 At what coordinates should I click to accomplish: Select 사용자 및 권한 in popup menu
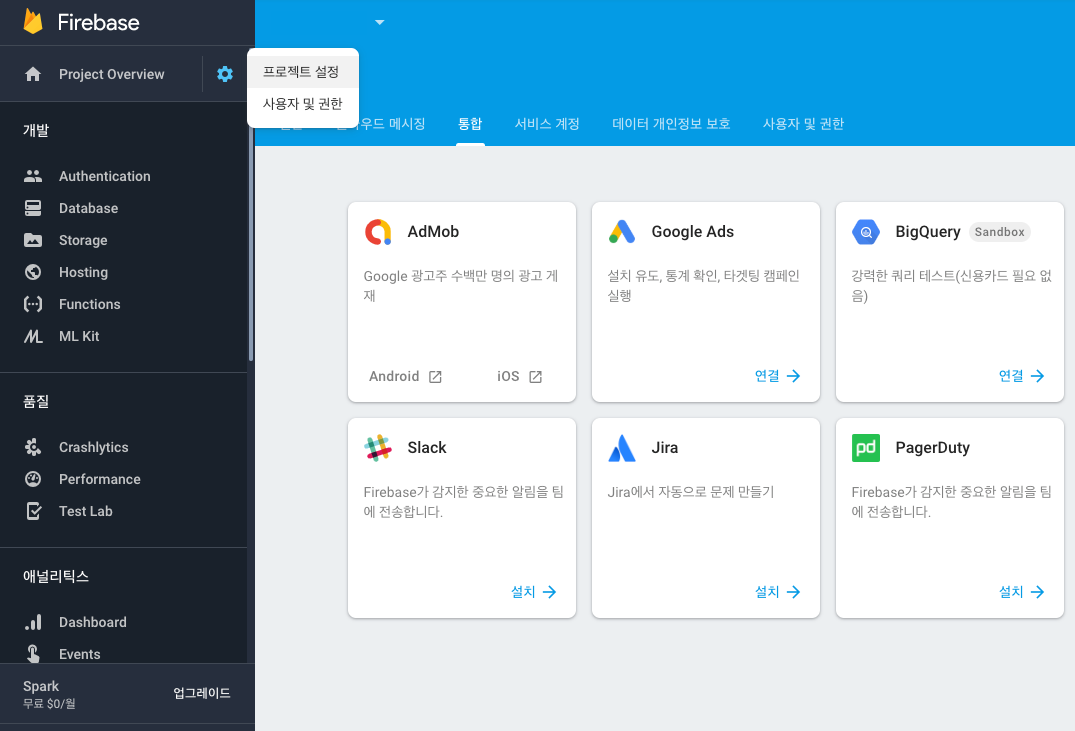(x=302, y=104)
